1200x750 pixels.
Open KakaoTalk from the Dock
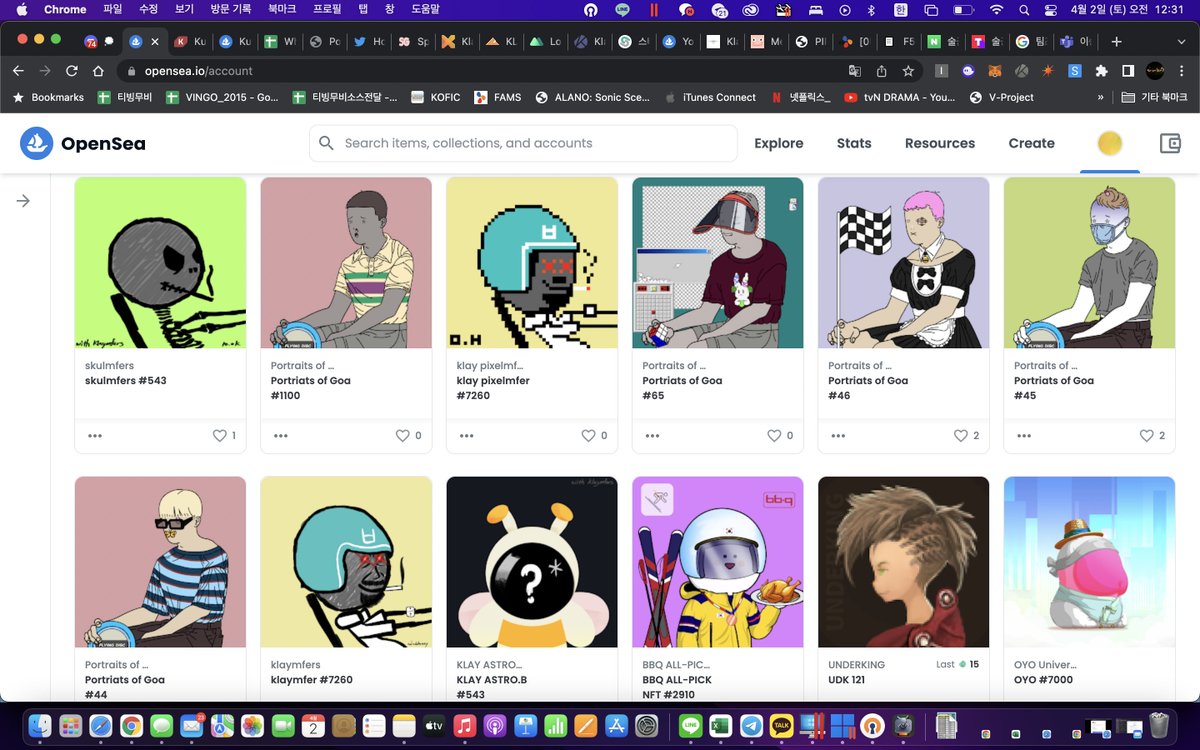click(781, 725)
